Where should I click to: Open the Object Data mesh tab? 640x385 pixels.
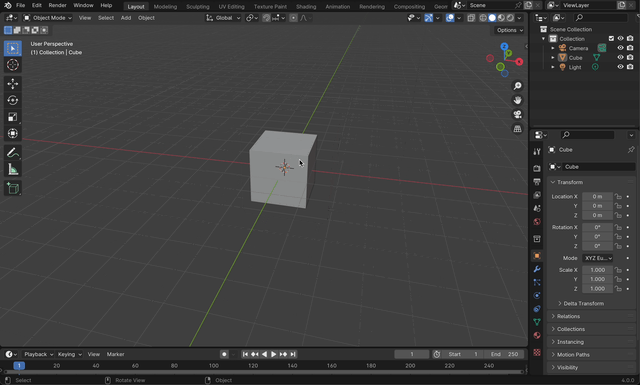pos(537,322)
